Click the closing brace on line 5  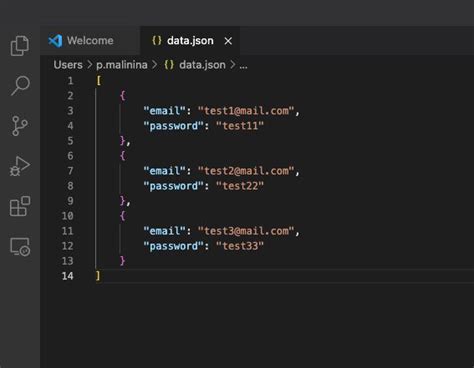[x=123, y=141]
